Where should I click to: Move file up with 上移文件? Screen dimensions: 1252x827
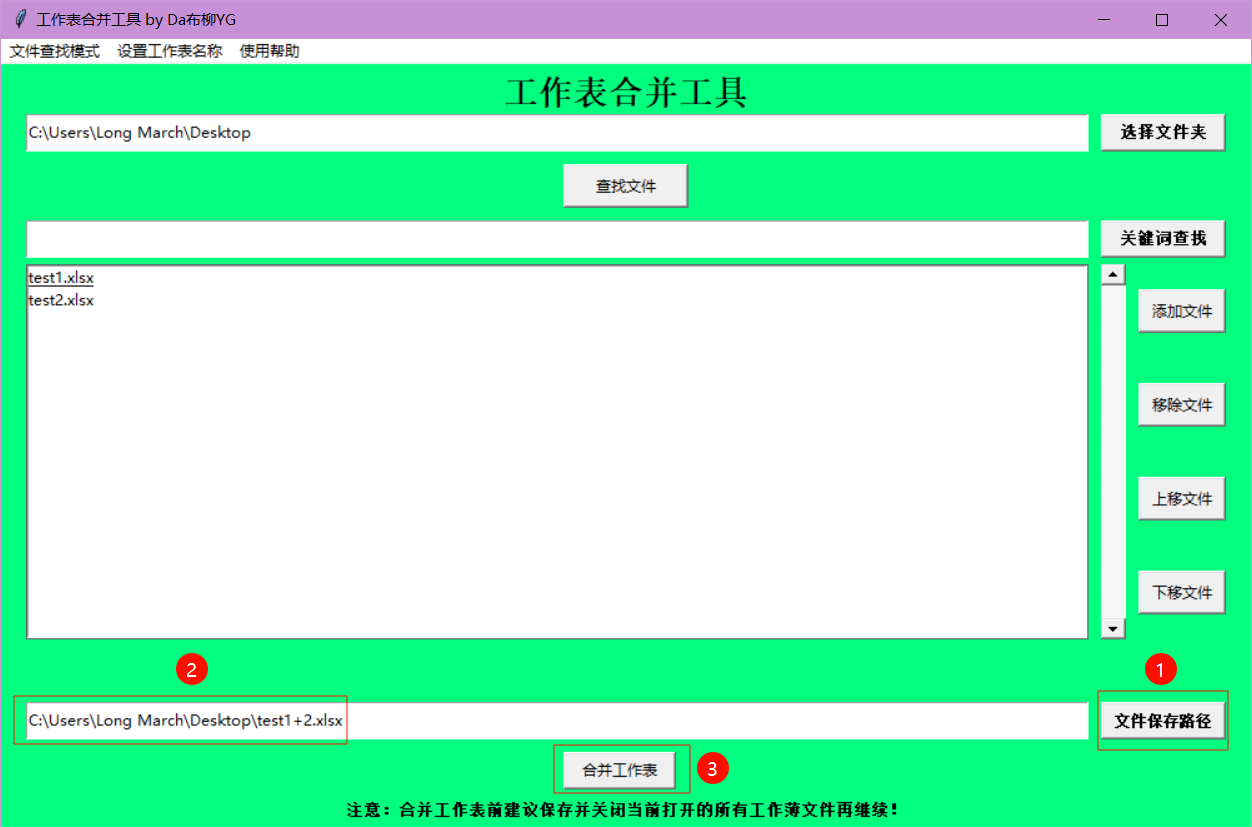coord(1181,498)
